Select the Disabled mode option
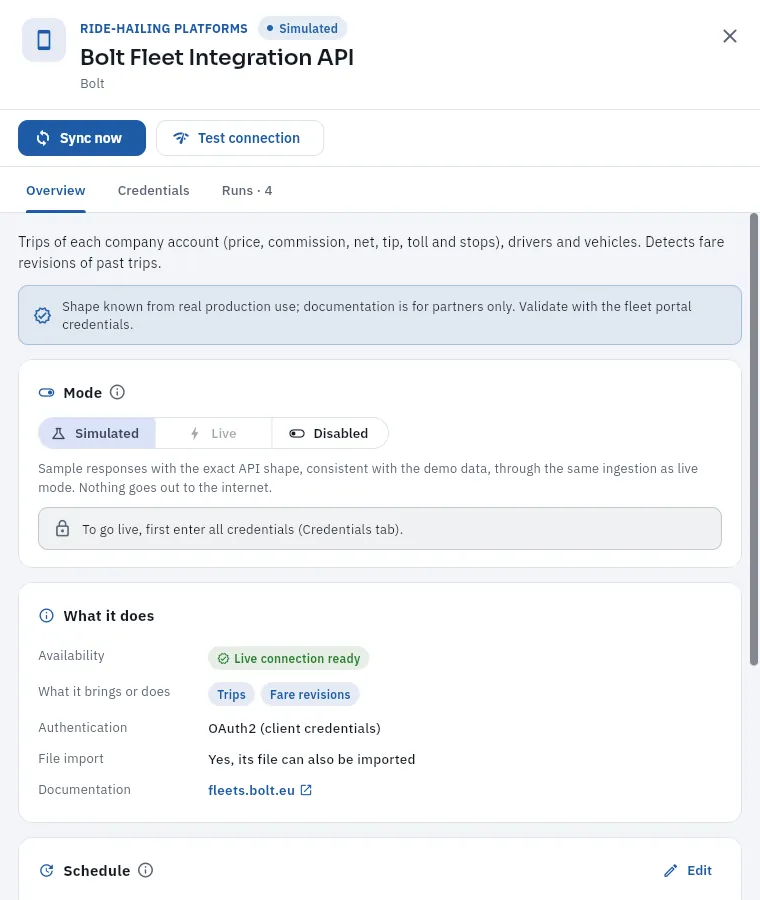760x900 pixels. [x=329, y=433]
